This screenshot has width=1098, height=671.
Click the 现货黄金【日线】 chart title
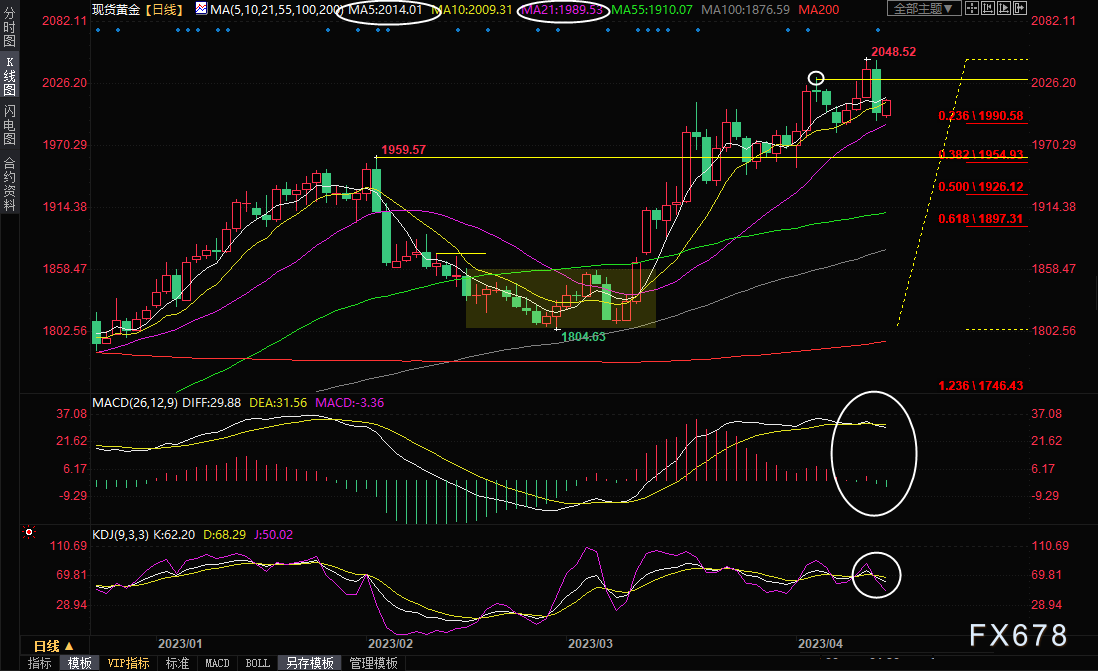138,9
